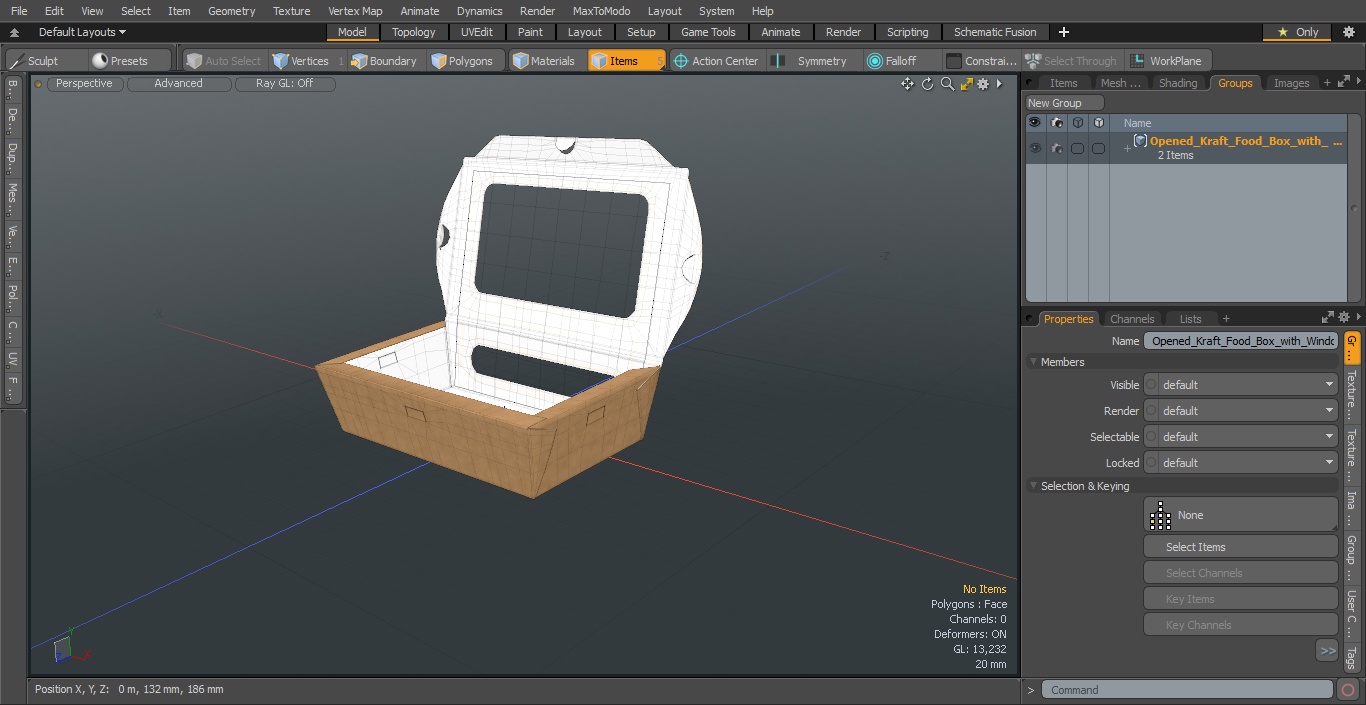Open the Perspective view type dropdown
This screenshot has width=1366, height=705.
(84, 84)
